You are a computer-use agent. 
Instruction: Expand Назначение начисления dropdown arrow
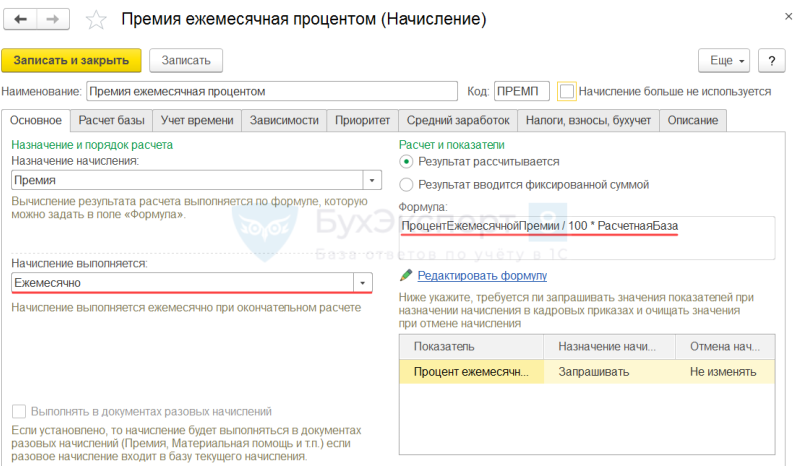[x=372, y=180]
